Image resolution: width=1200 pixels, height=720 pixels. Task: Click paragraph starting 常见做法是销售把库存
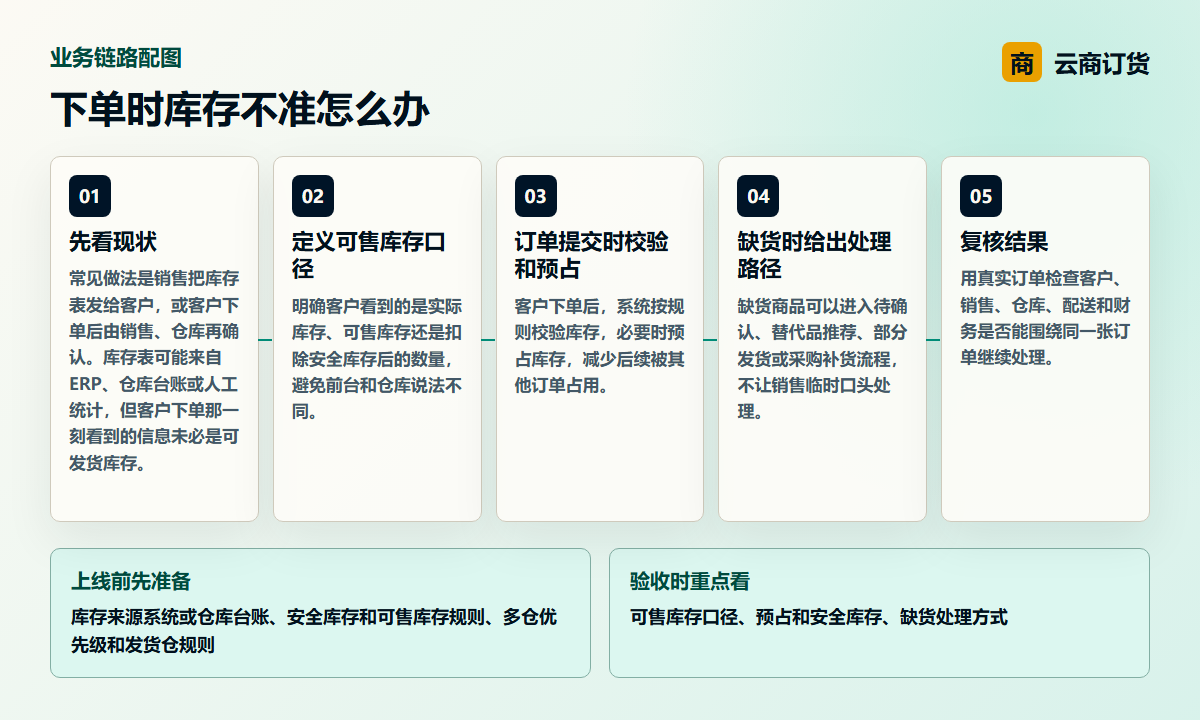[x=154, y=370]
